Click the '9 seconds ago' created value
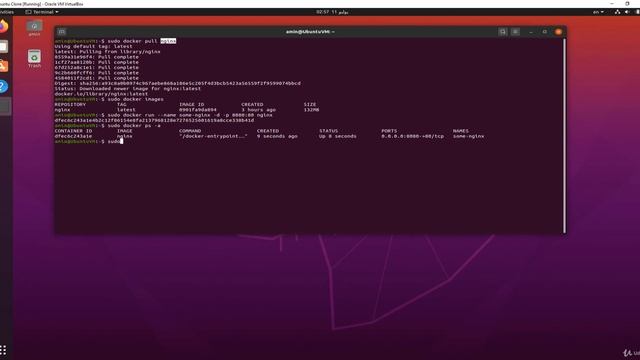 click(277, 136)
